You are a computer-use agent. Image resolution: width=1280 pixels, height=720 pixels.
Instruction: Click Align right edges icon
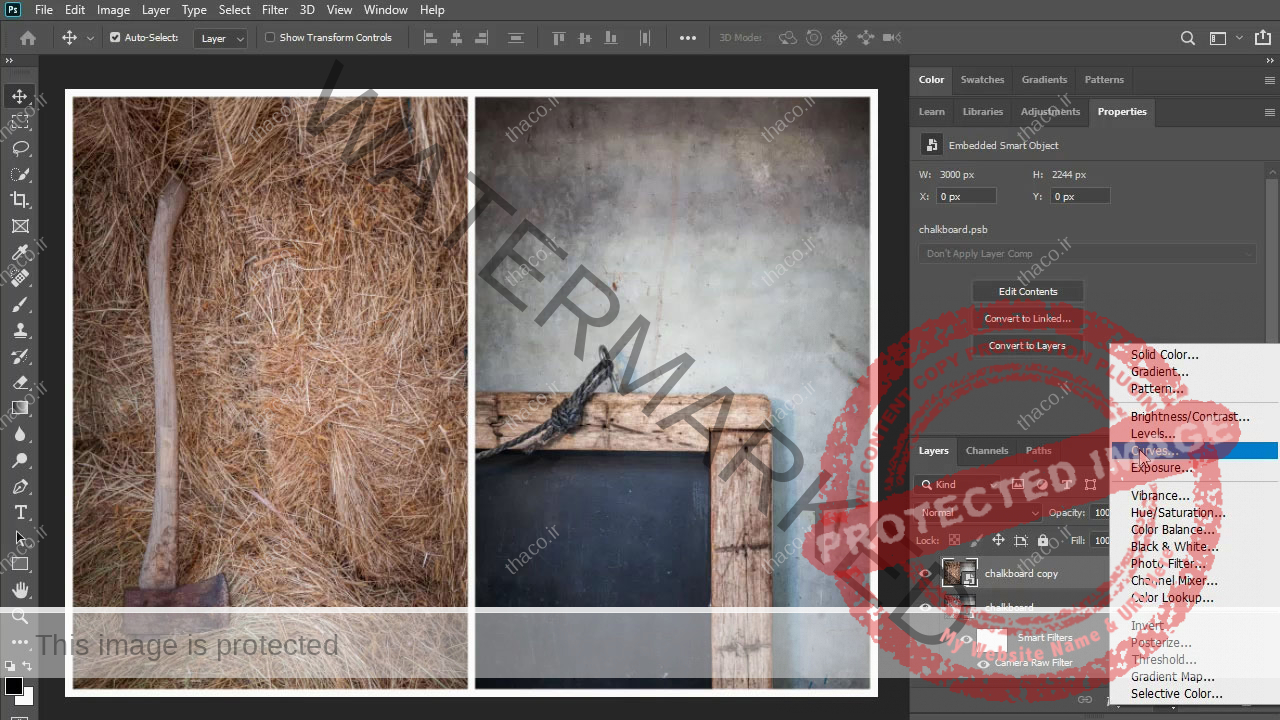coord(481,38)
